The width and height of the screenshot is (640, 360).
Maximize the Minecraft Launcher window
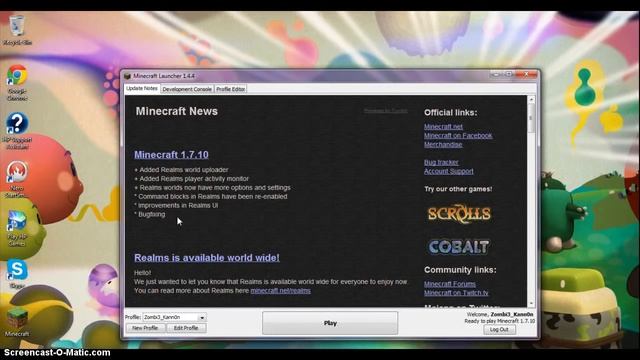(509, 75)
